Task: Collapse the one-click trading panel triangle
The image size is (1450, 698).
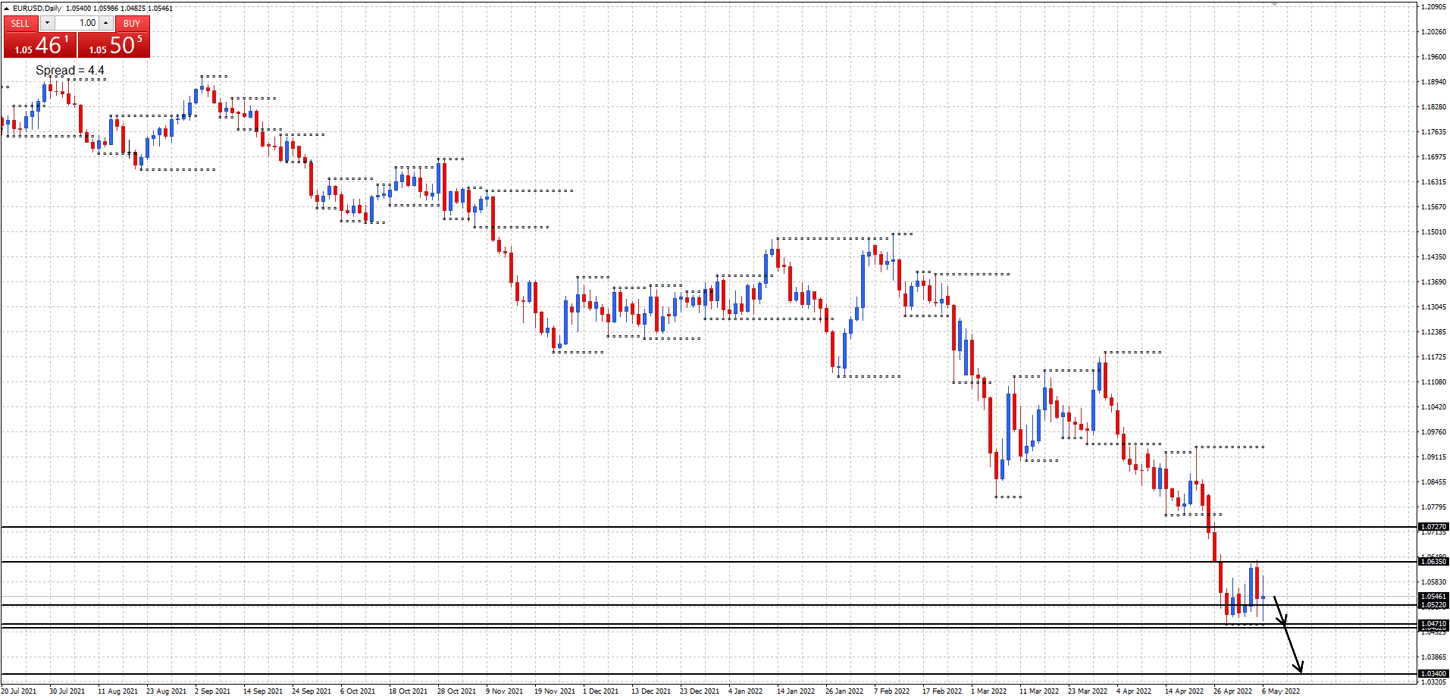Action: [7, 8]
